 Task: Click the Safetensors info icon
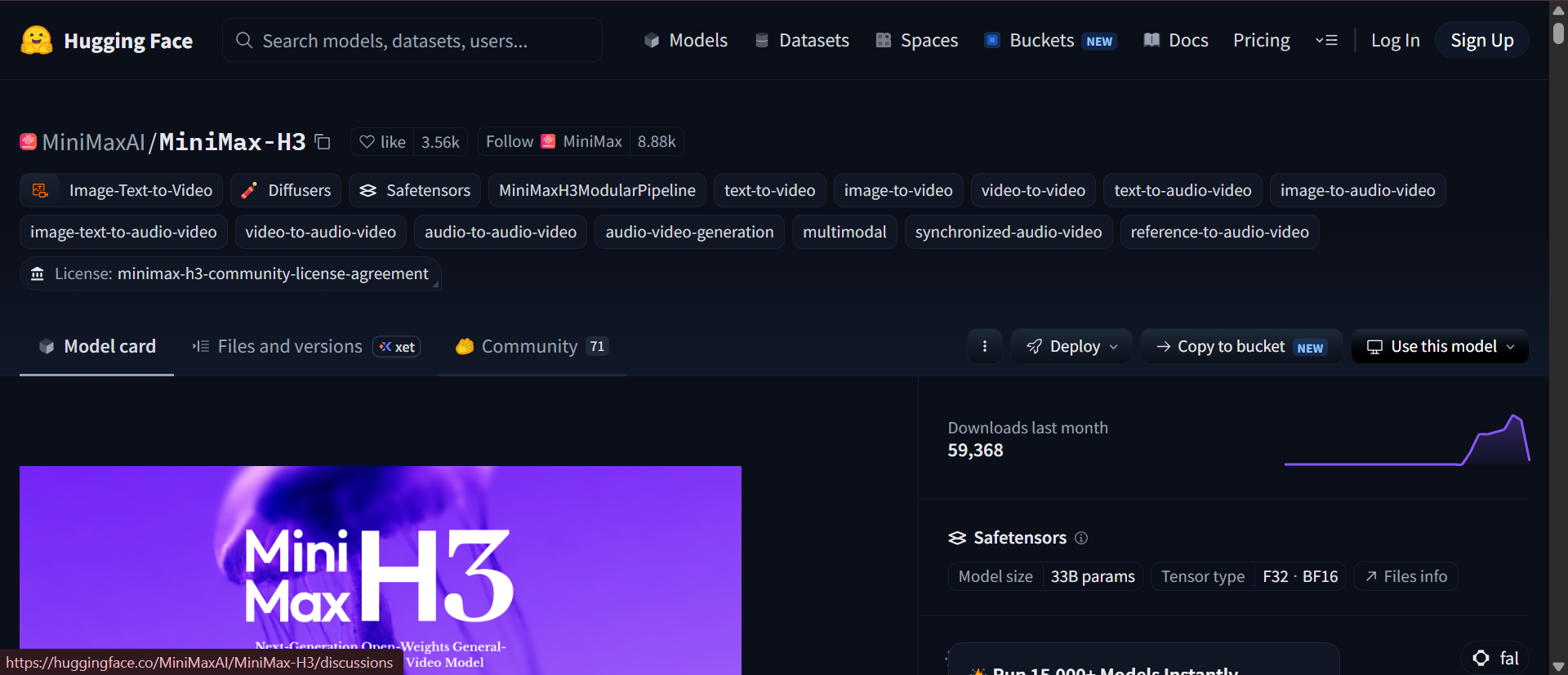(x=1081, y=538)
